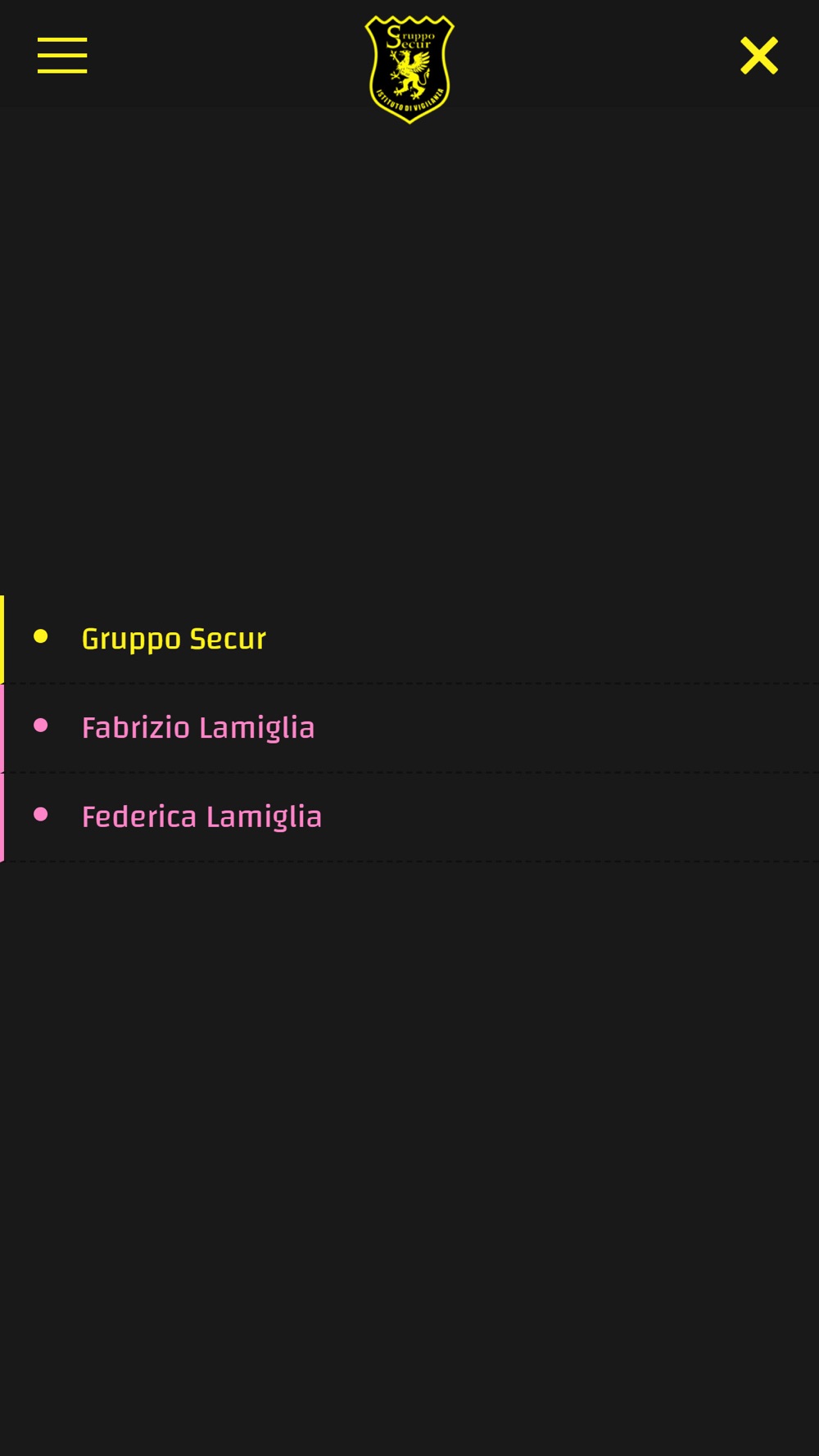Go to the Federica Lamiglia entry
Viewport: 819px width, 1456px height.
409,817
